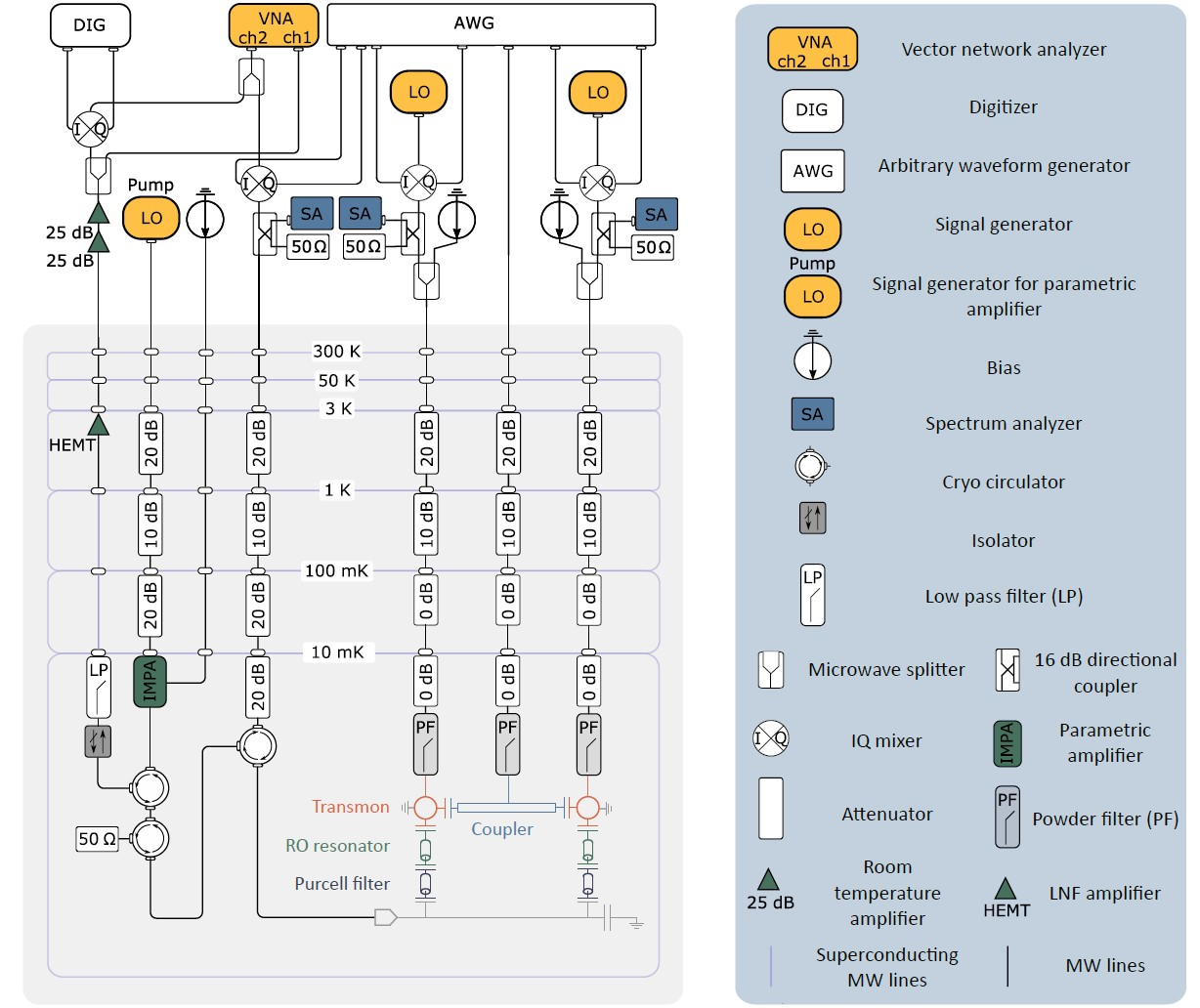The width and height of the screenshot is (1200, 1008).
Task: Select the VNA block in the diagram
Action: coord(275,25)
